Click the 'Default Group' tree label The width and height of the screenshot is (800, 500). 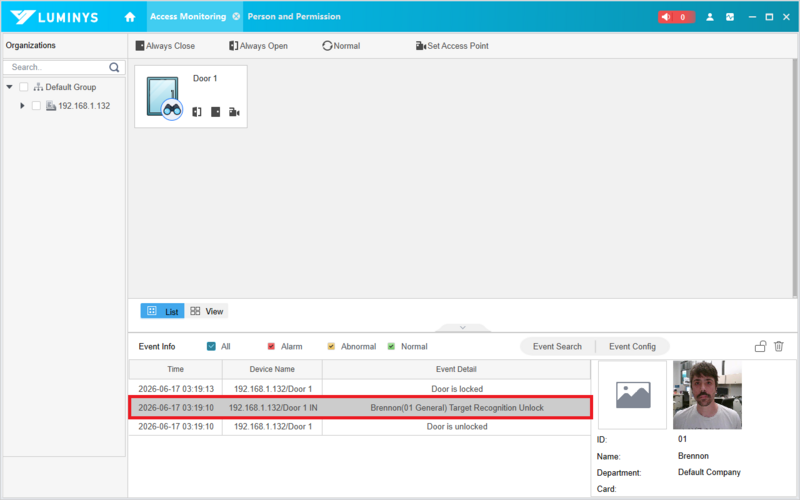point(70,87)
